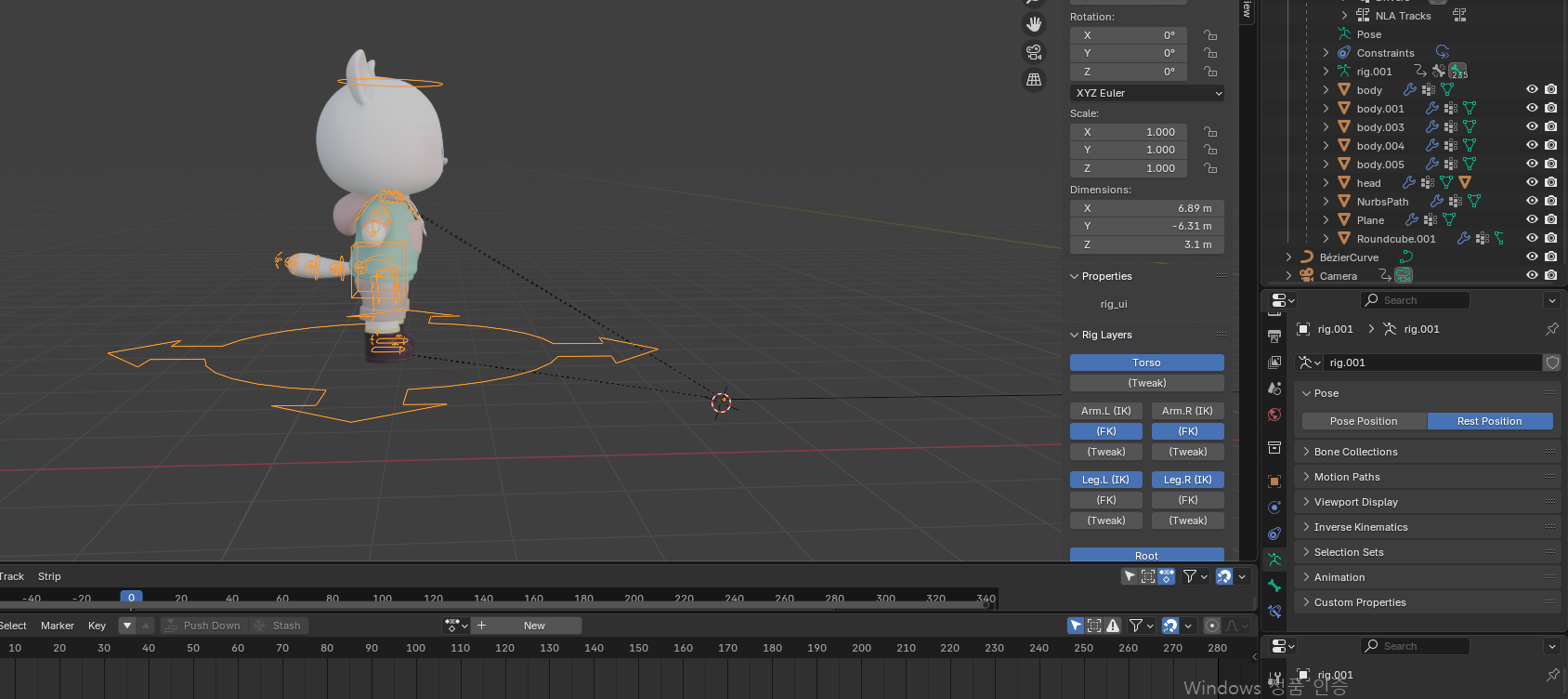Screen dimensions: 1568x699
Task: Click the camera object icon in outliner
Action: click(x=1307, y=275)
